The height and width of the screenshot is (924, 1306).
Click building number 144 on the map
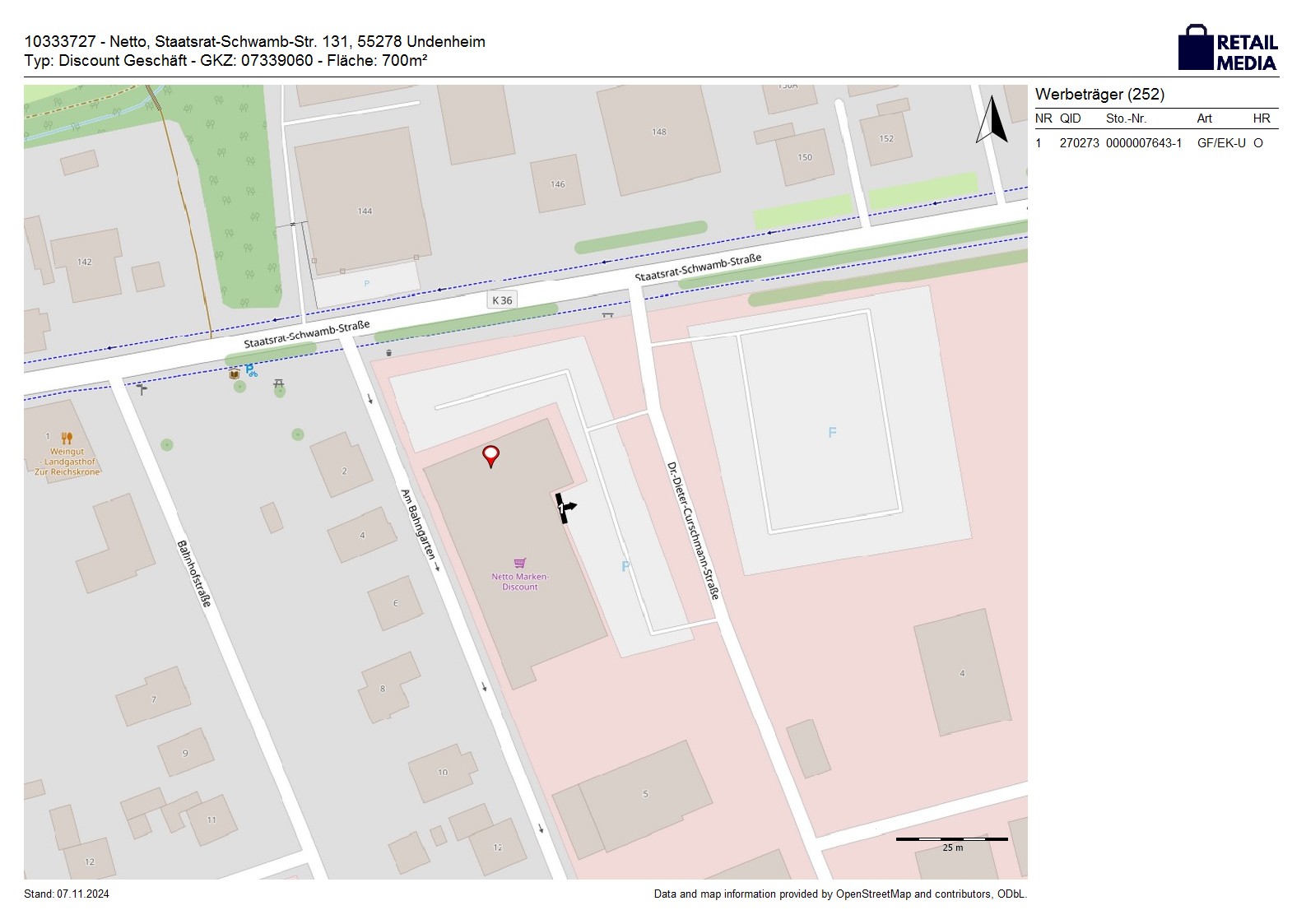[x=365, y=211]
